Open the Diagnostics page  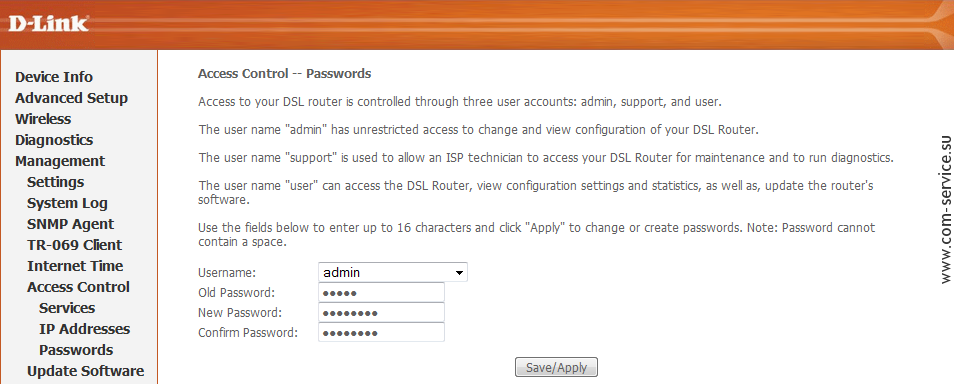[x=54, y=140]
